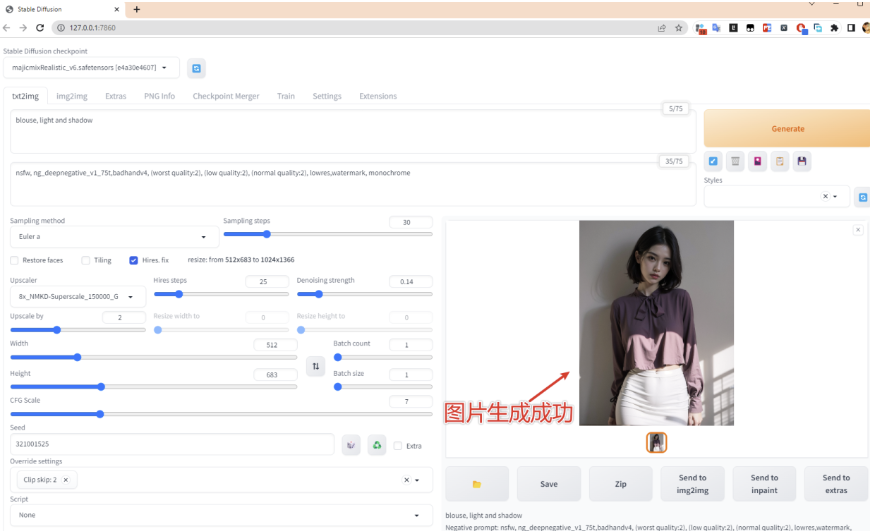Viewport: 870px width, 531px height.
Task: Click the Seed input field
Action: [172, 444]
